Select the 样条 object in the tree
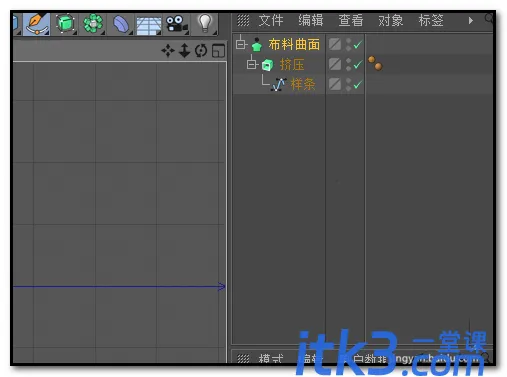Screen dimensions: 507x377 303,84
